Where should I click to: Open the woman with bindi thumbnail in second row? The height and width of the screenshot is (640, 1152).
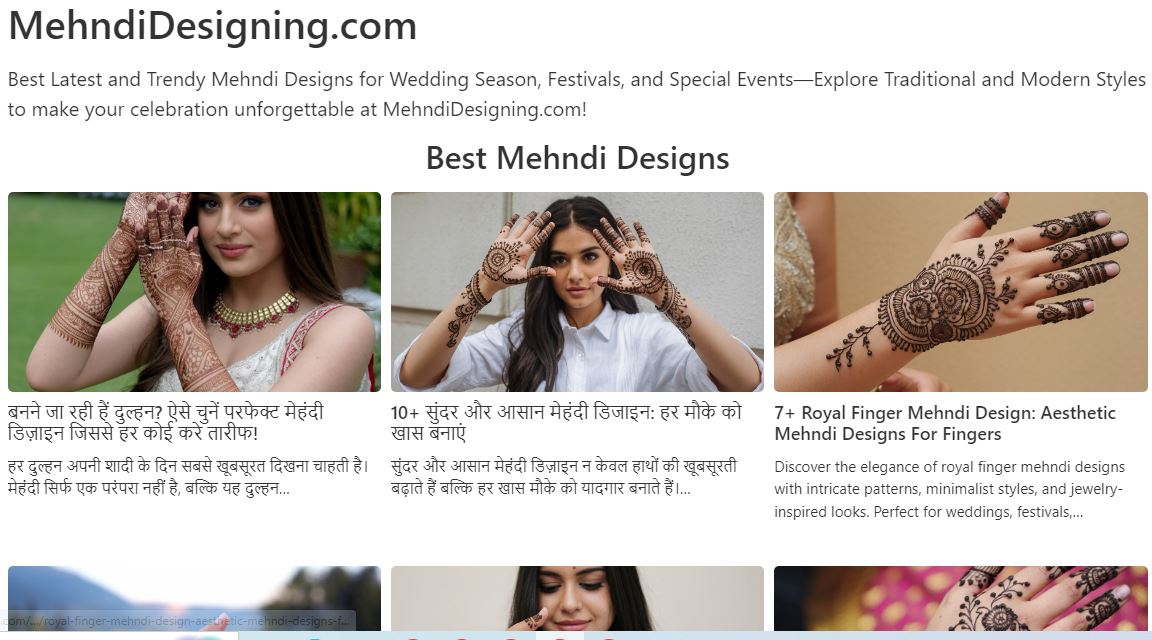pyautogui.click(x=577, y=598)
